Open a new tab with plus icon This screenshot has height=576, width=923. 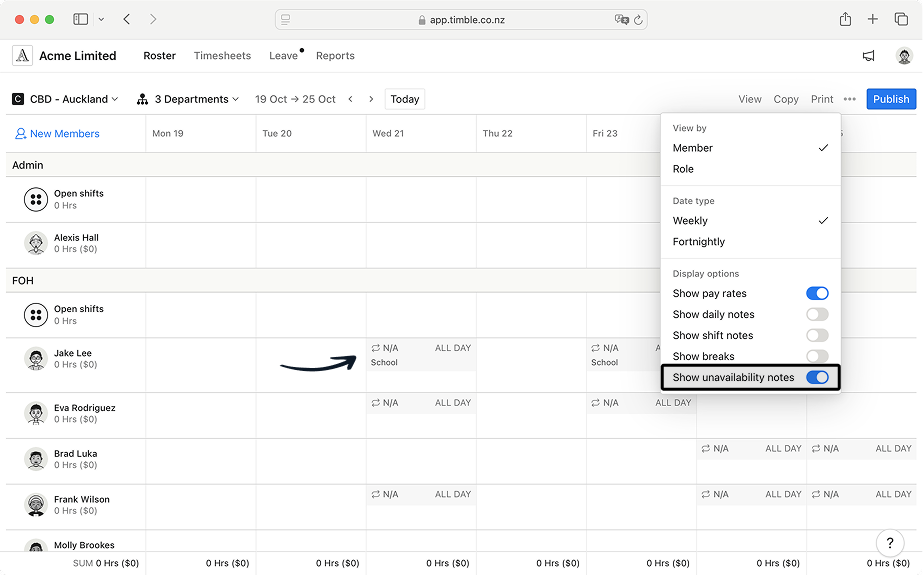click(x=872, y=19)
